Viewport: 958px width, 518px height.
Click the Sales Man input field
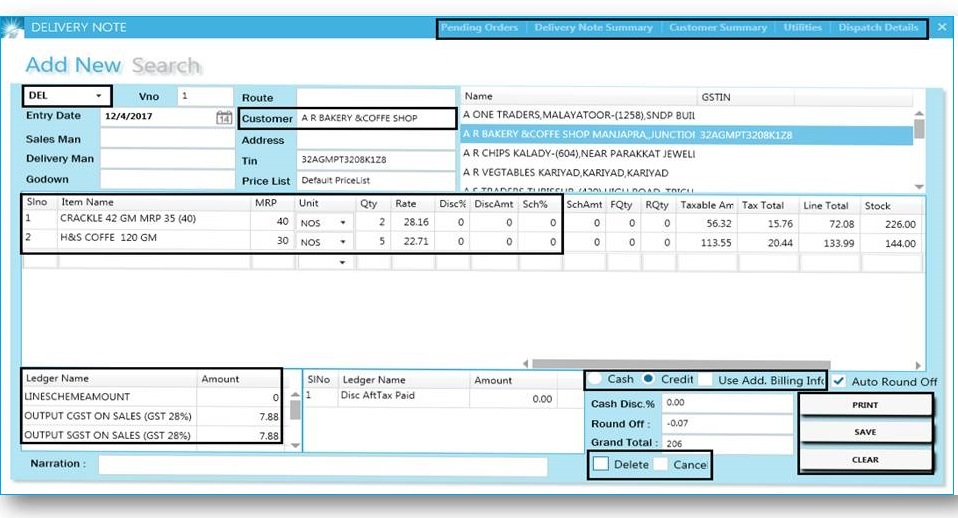tap(167, 139)
